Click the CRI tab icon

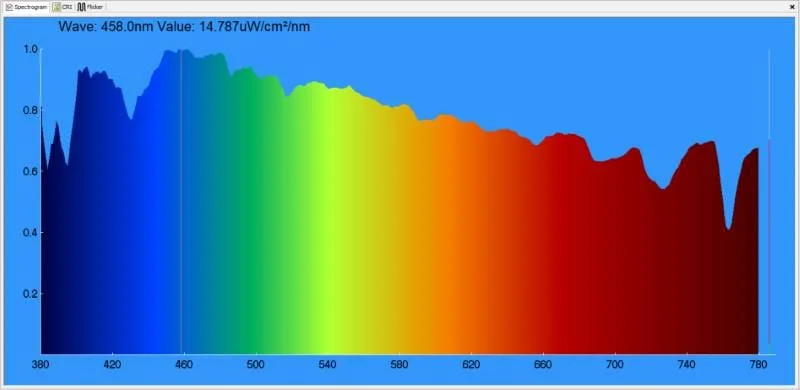57,7
